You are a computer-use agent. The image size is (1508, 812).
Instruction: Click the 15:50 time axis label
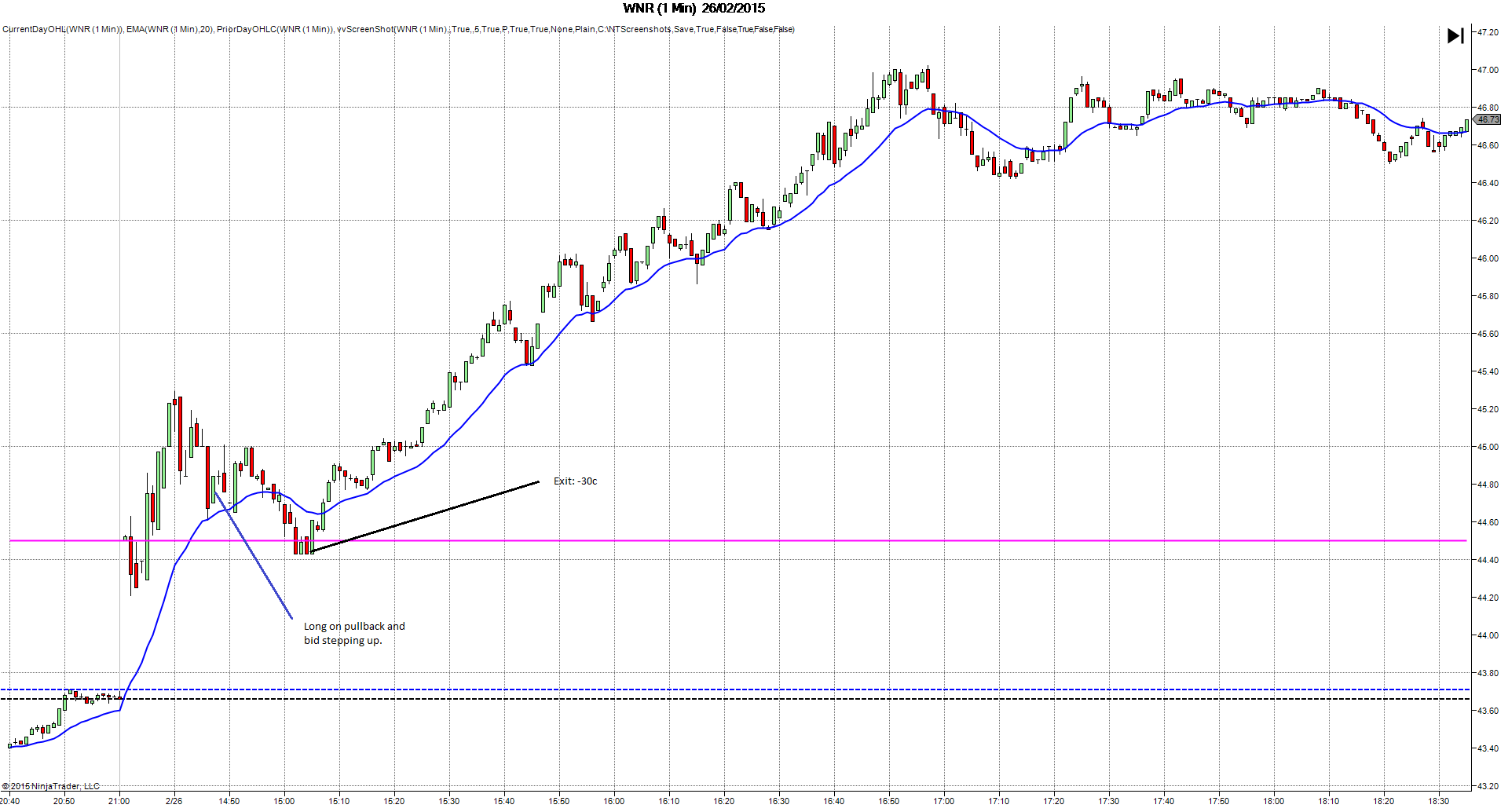[559, 801]
